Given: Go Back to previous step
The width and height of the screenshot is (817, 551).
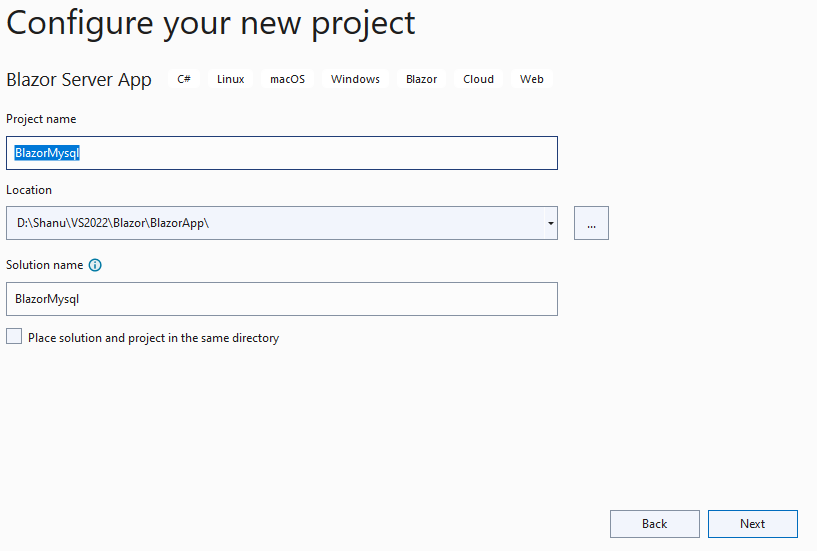Looking at the screenshot, I should (654, 524).
